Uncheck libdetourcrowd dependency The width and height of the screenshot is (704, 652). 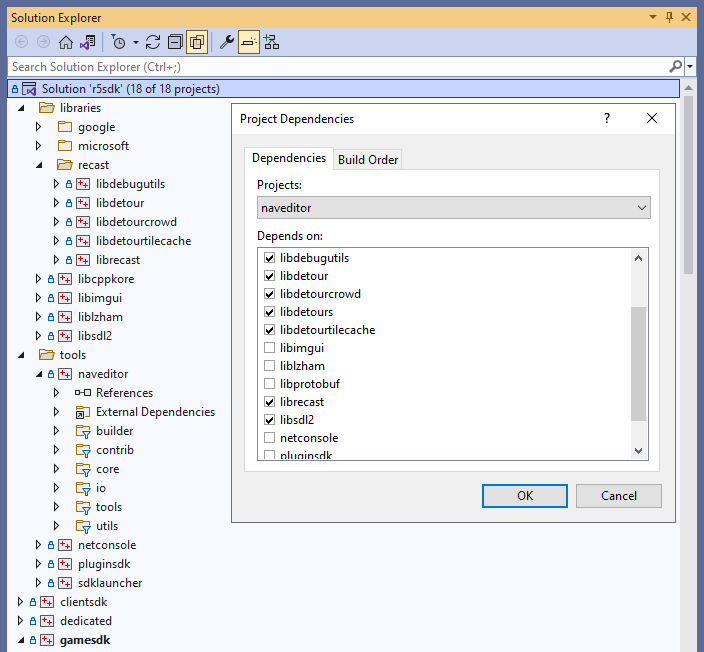coord(269,294)
